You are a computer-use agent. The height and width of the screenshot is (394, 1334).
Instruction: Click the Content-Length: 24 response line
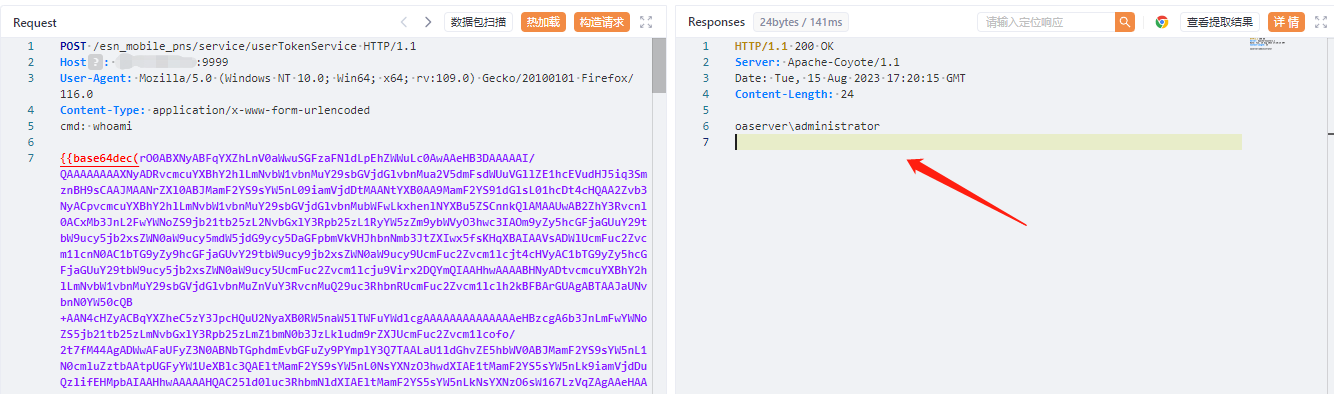794,94
